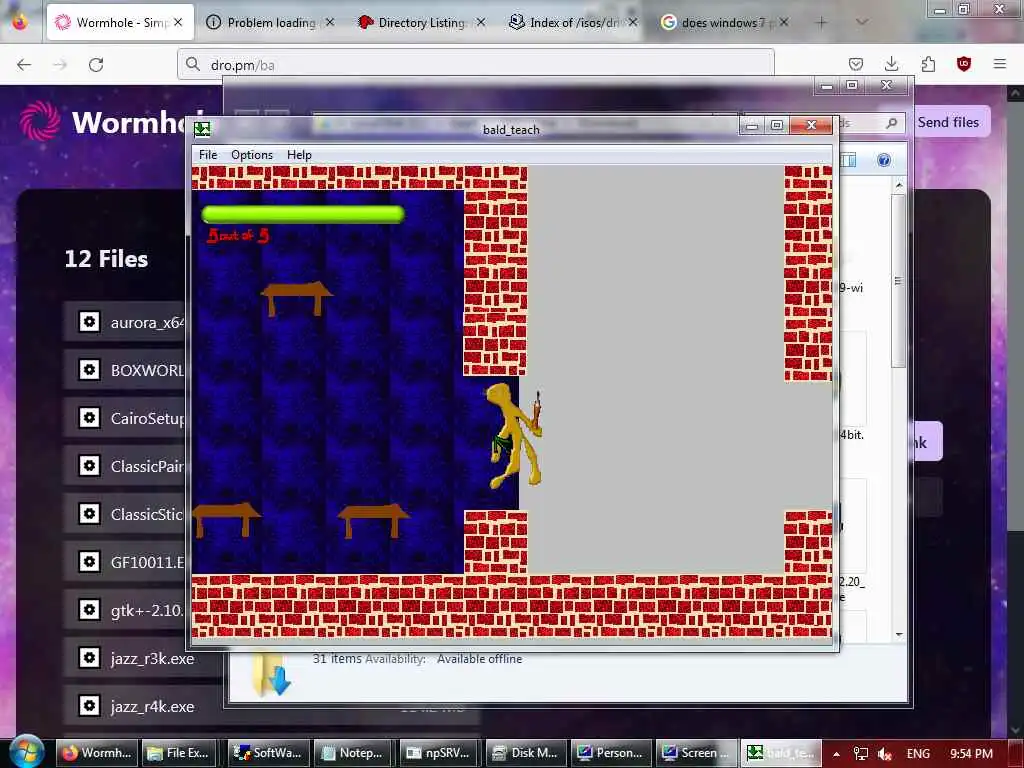Open the Firefox hamburger menu
The image size is (1024, 768).
point(1000,64)
